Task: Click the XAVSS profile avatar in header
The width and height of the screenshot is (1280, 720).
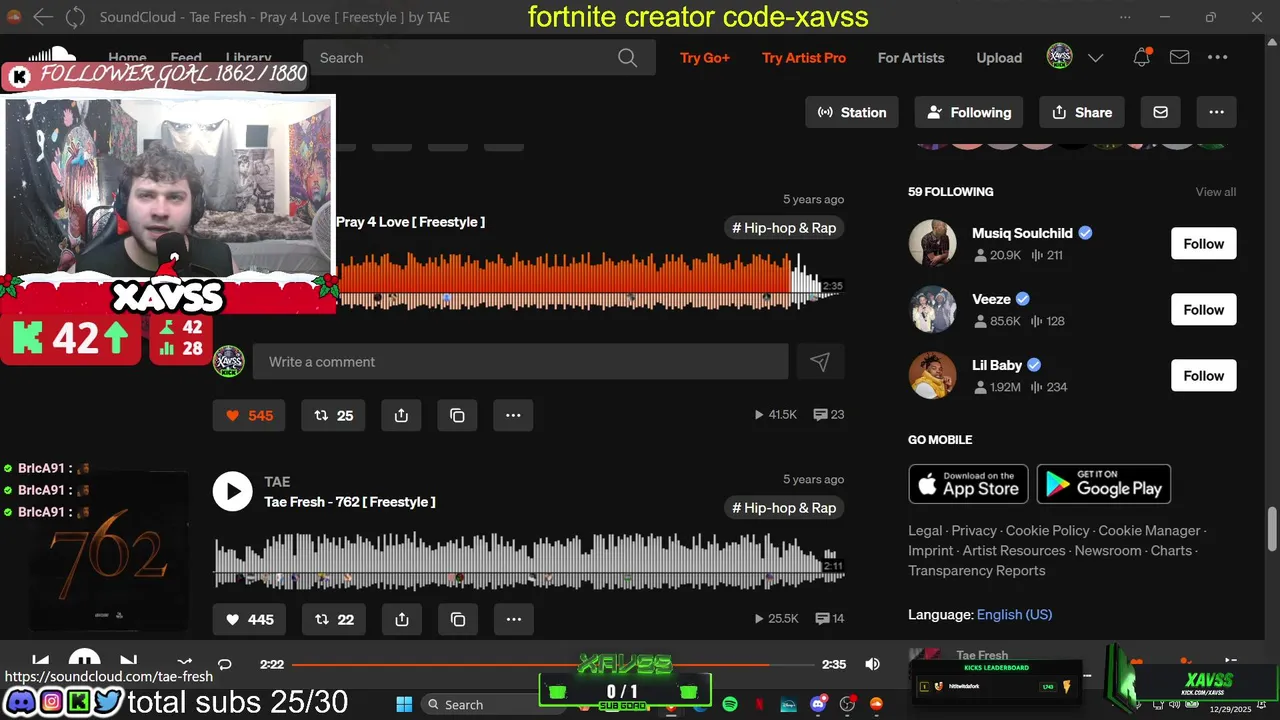Action: click(1059, 57)
